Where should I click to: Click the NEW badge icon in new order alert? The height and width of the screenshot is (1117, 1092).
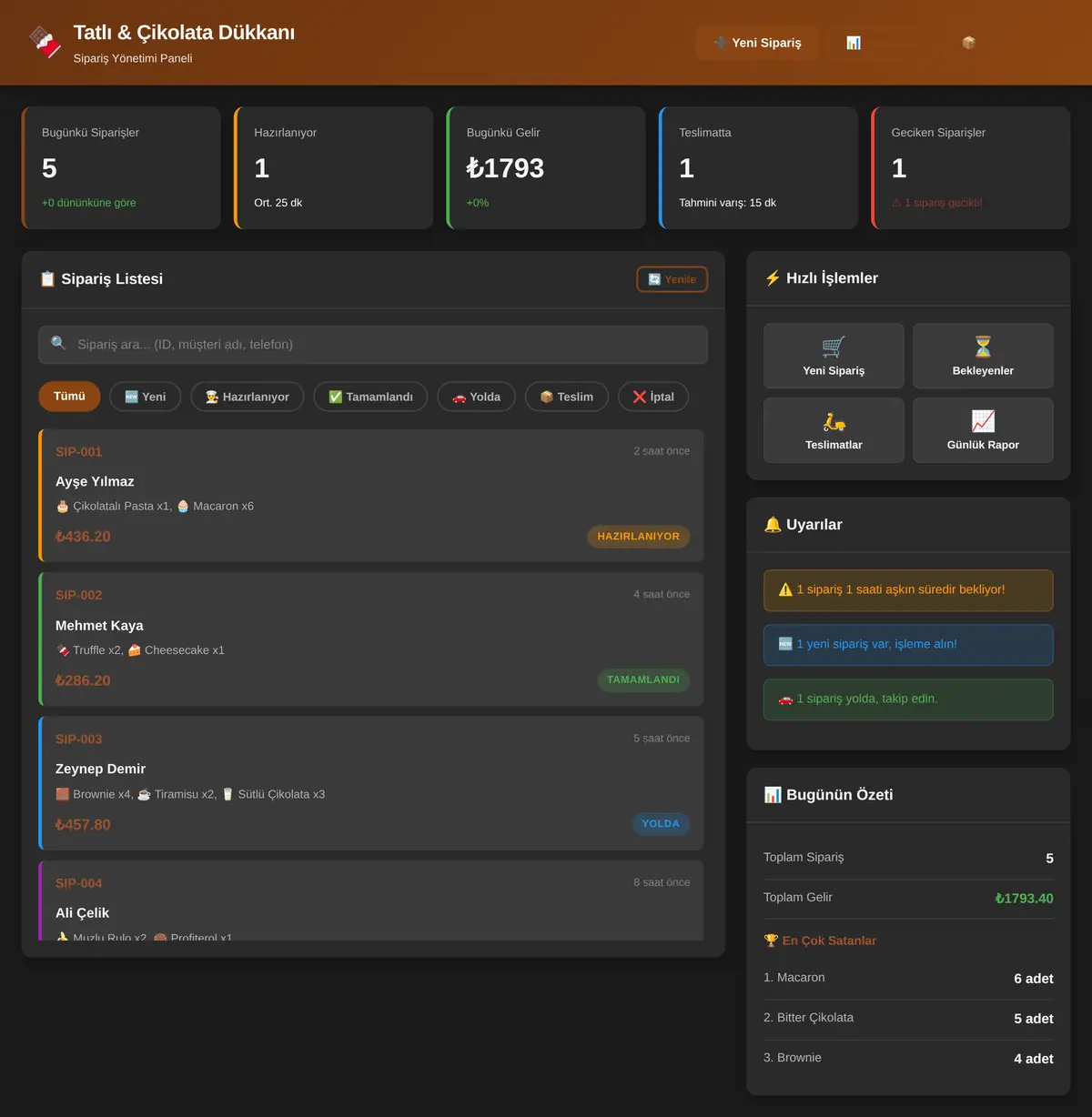(x=785, y=644)
